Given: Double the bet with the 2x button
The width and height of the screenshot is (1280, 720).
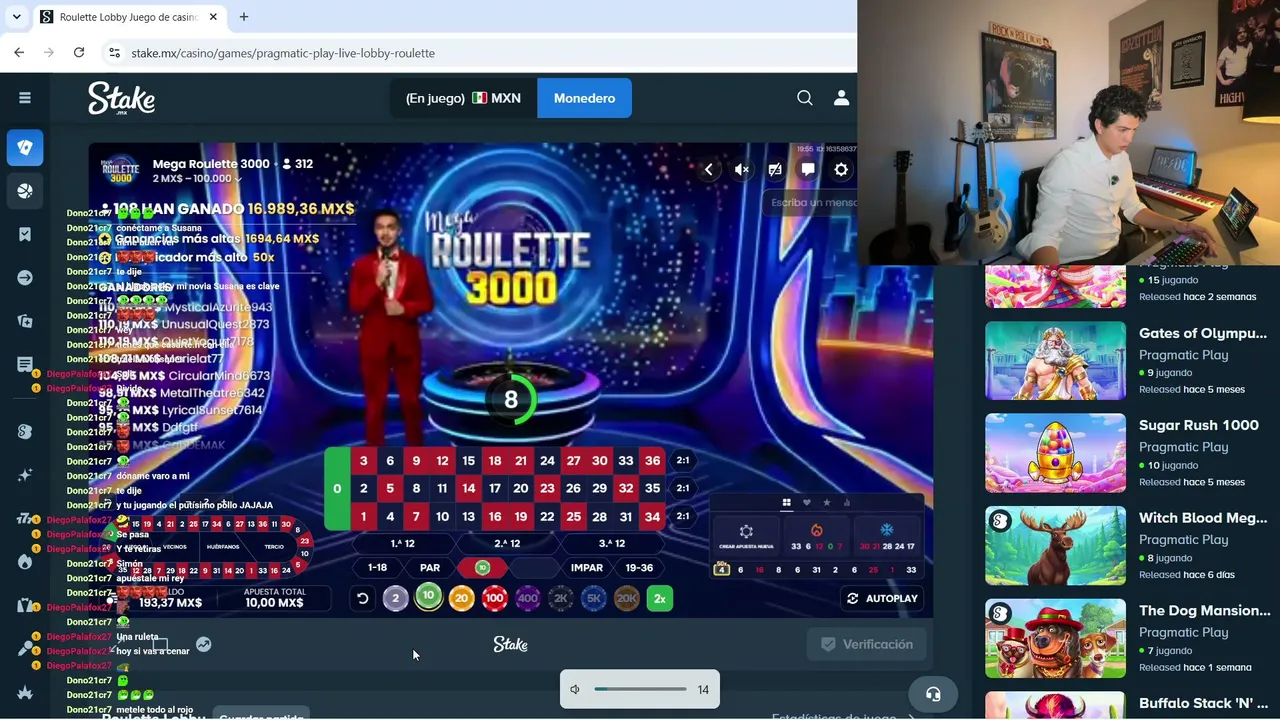Looking at the screenshot, I should click(660, 599).
